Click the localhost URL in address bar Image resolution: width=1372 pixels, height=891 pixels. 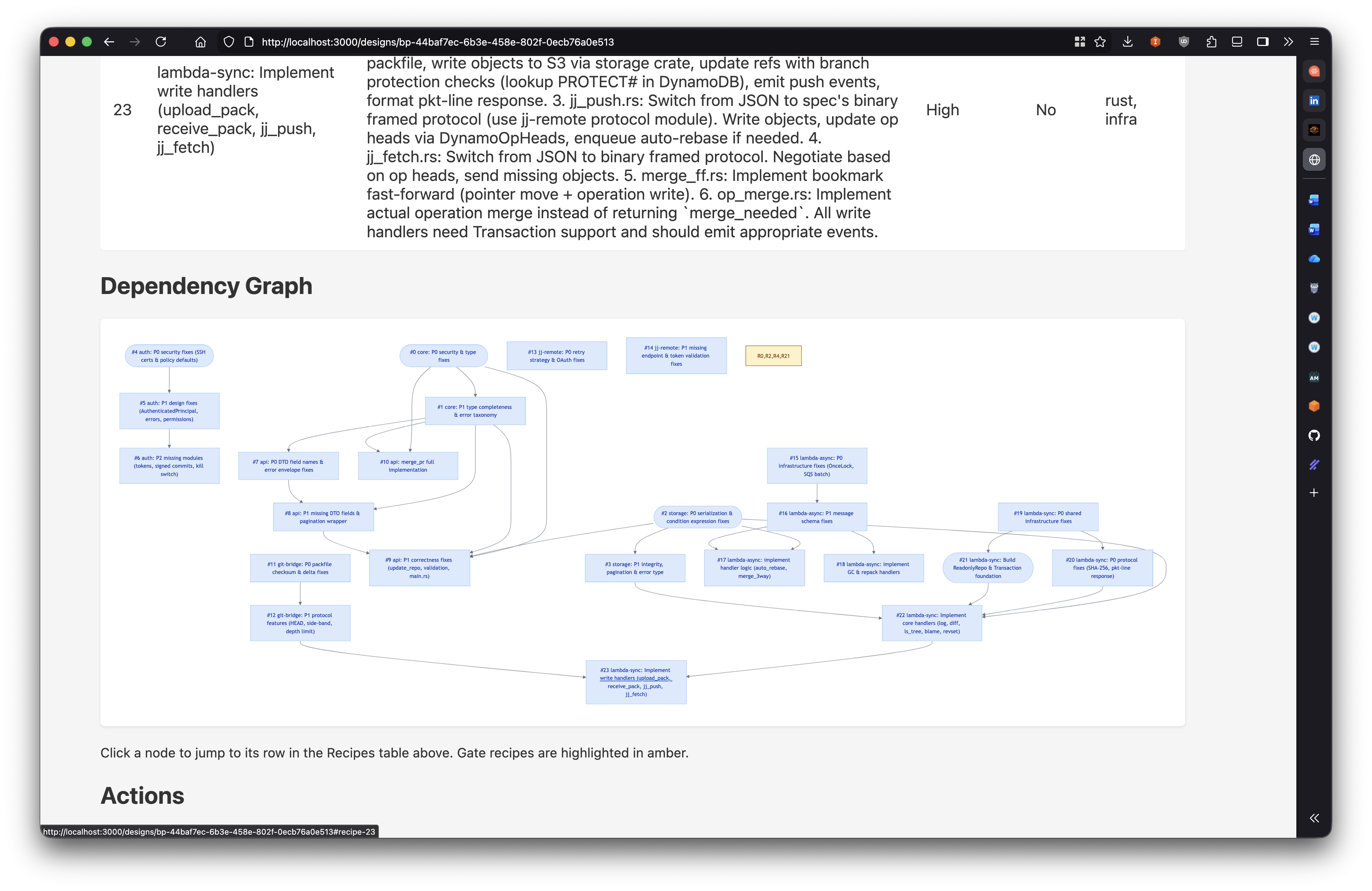pos(438,42)
